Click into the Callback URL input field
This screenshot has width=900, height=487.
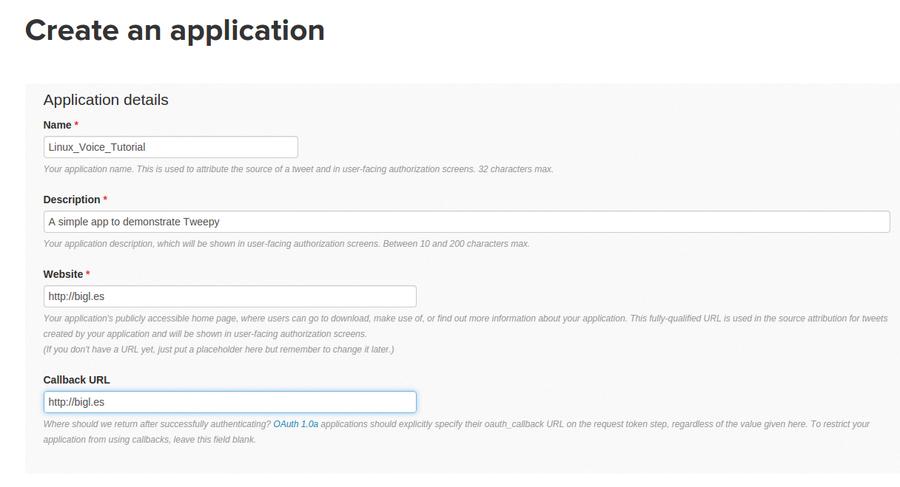230,402
